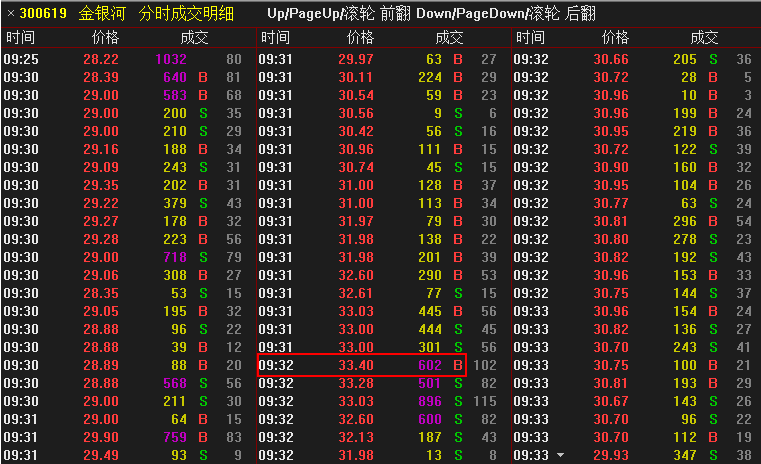Click the stock name 金银河
Viewport: 761px width, 464px height.
click(x=102, y=13)
